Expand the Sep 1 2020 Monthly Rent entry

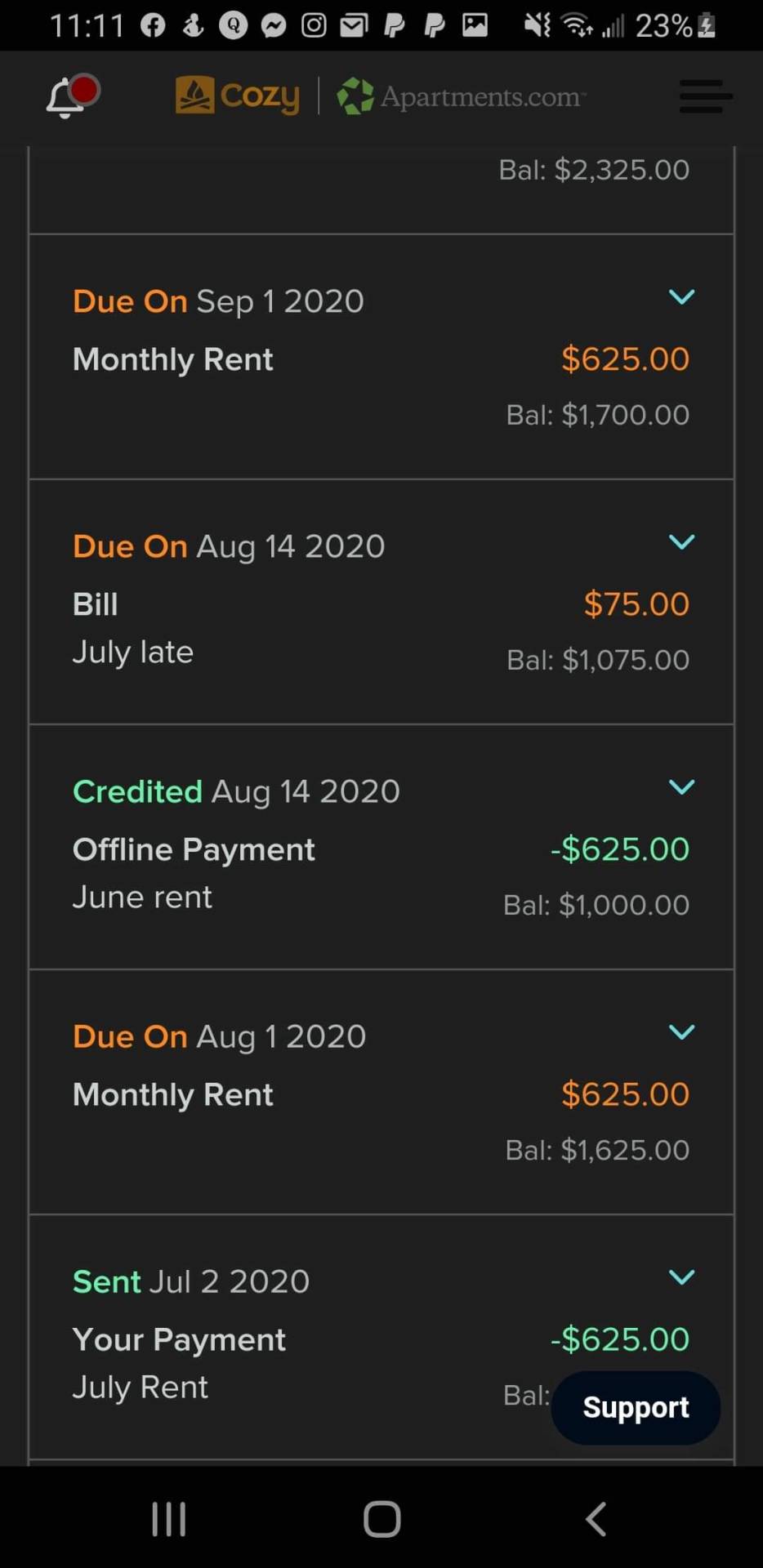pos(681,296)
